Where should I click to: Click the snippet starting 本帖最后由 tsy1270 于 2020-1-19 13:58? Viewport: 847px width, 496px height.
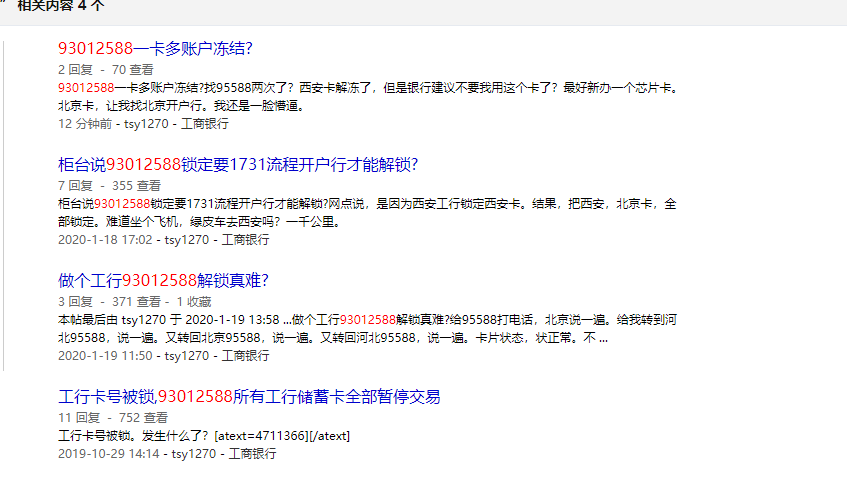(x=367, y=329)
